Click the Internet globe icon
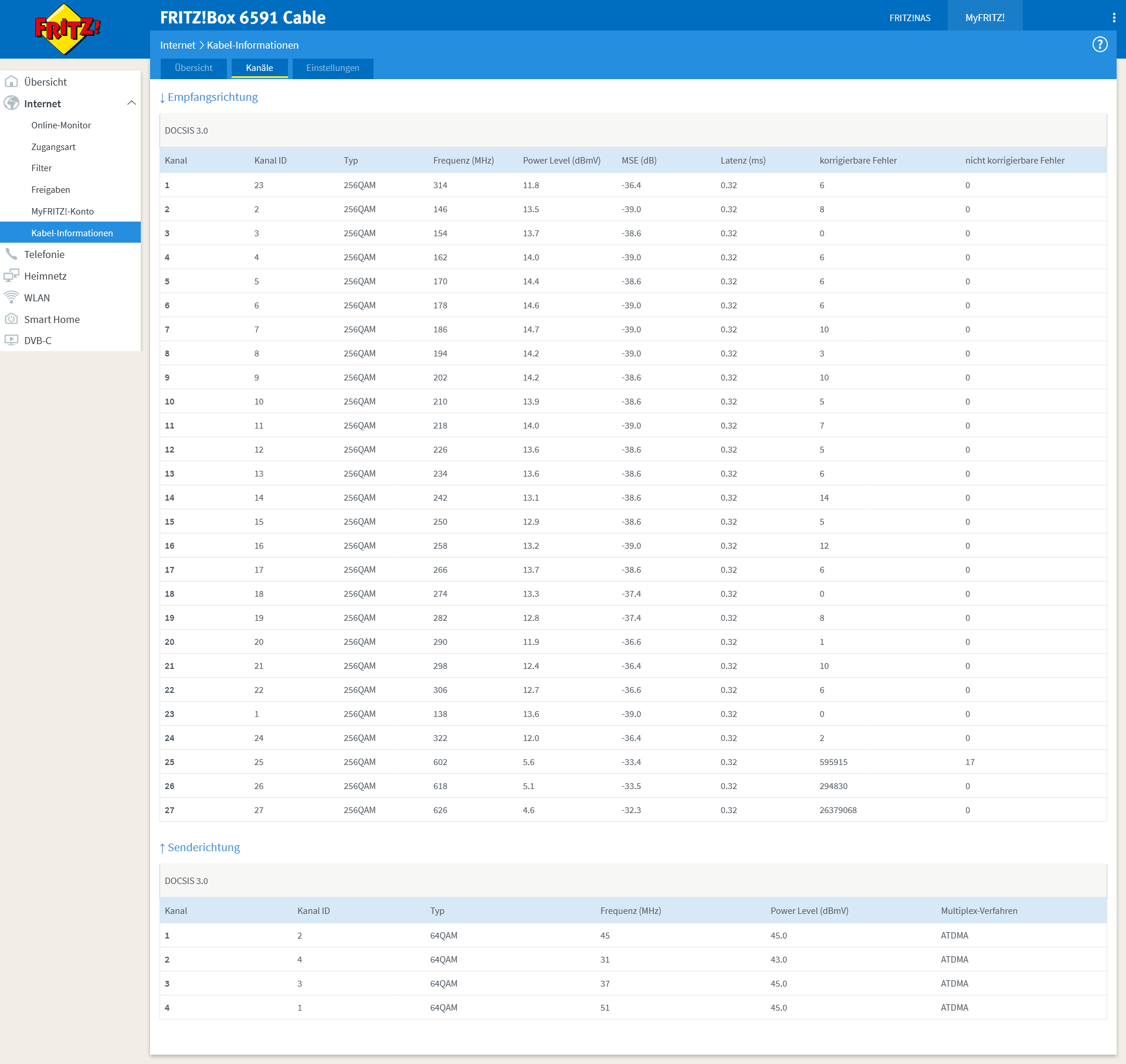The height and width of the screenshot is (1064, 1126). [x=11, y=103]
